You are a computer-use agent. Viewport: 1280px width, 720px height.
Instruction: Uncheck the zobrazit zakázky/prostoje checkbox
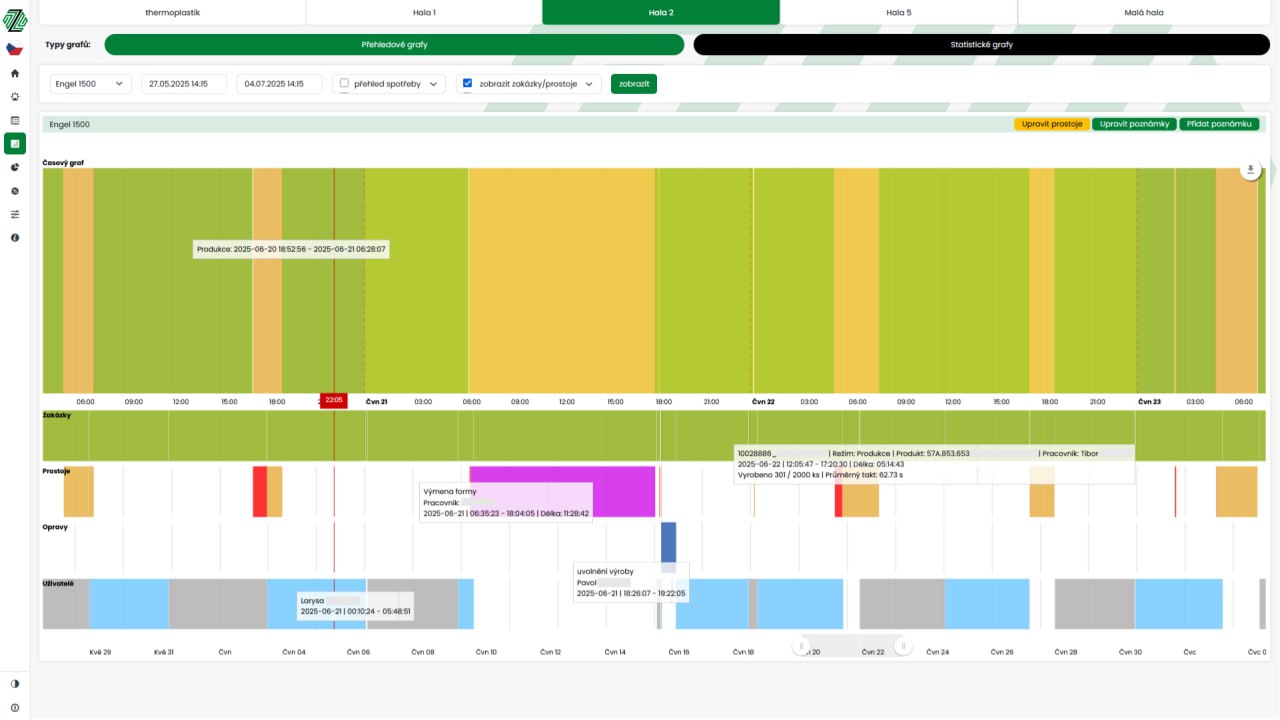467,83
